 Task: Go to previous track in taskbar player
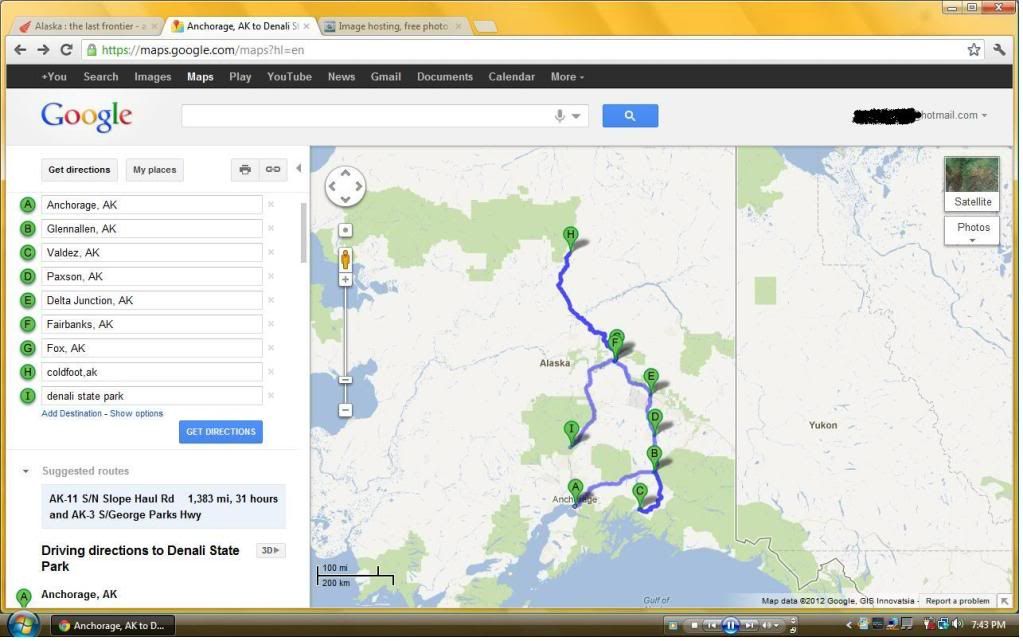click(x=712, y=625)
